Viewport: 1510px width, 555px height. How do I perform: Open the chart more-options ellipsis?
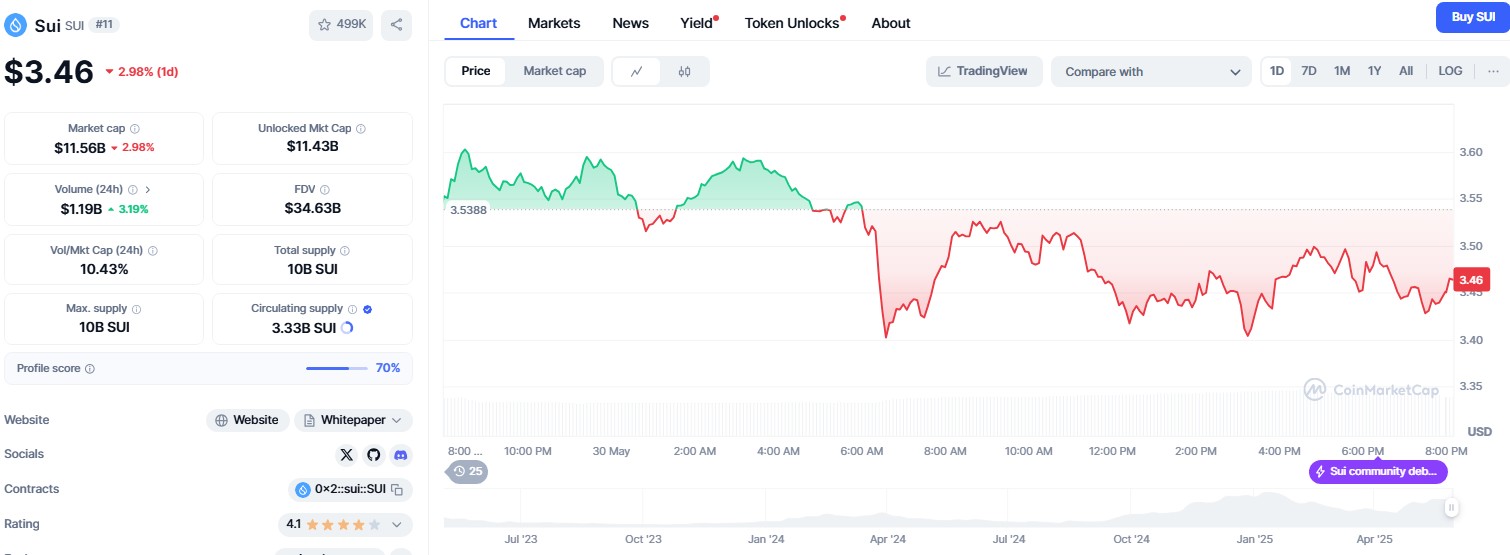[1493, 71]
